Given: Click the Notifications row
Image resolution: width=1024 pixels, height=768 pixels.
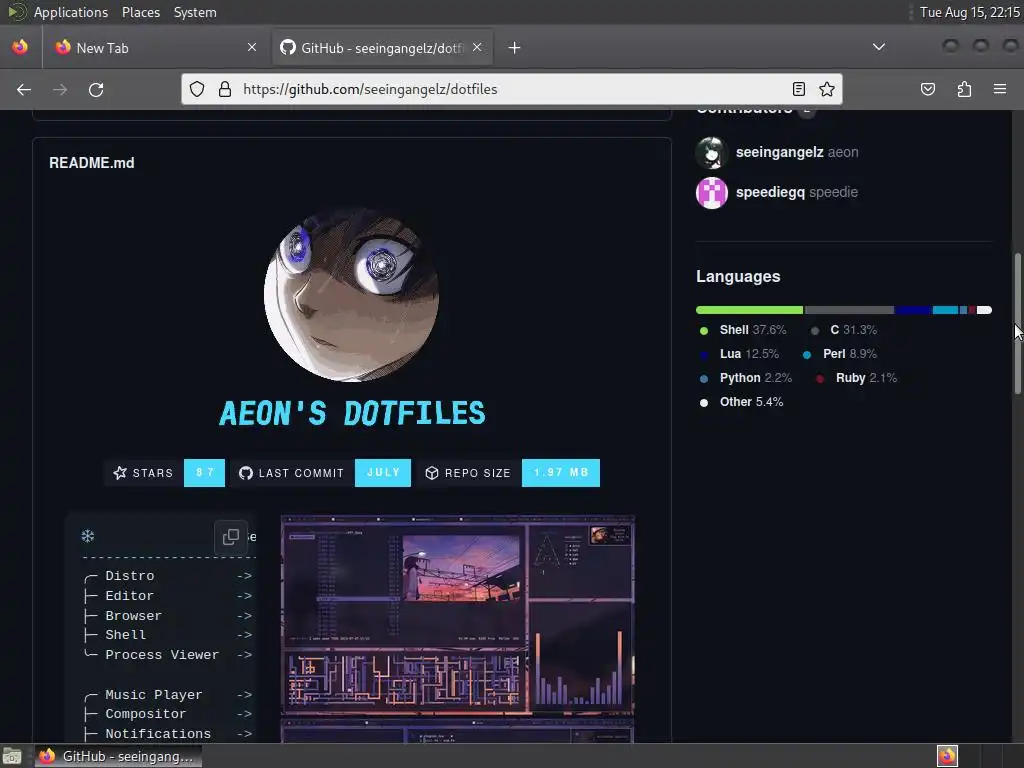Looking at the screenshot, I should pos(168,734).
